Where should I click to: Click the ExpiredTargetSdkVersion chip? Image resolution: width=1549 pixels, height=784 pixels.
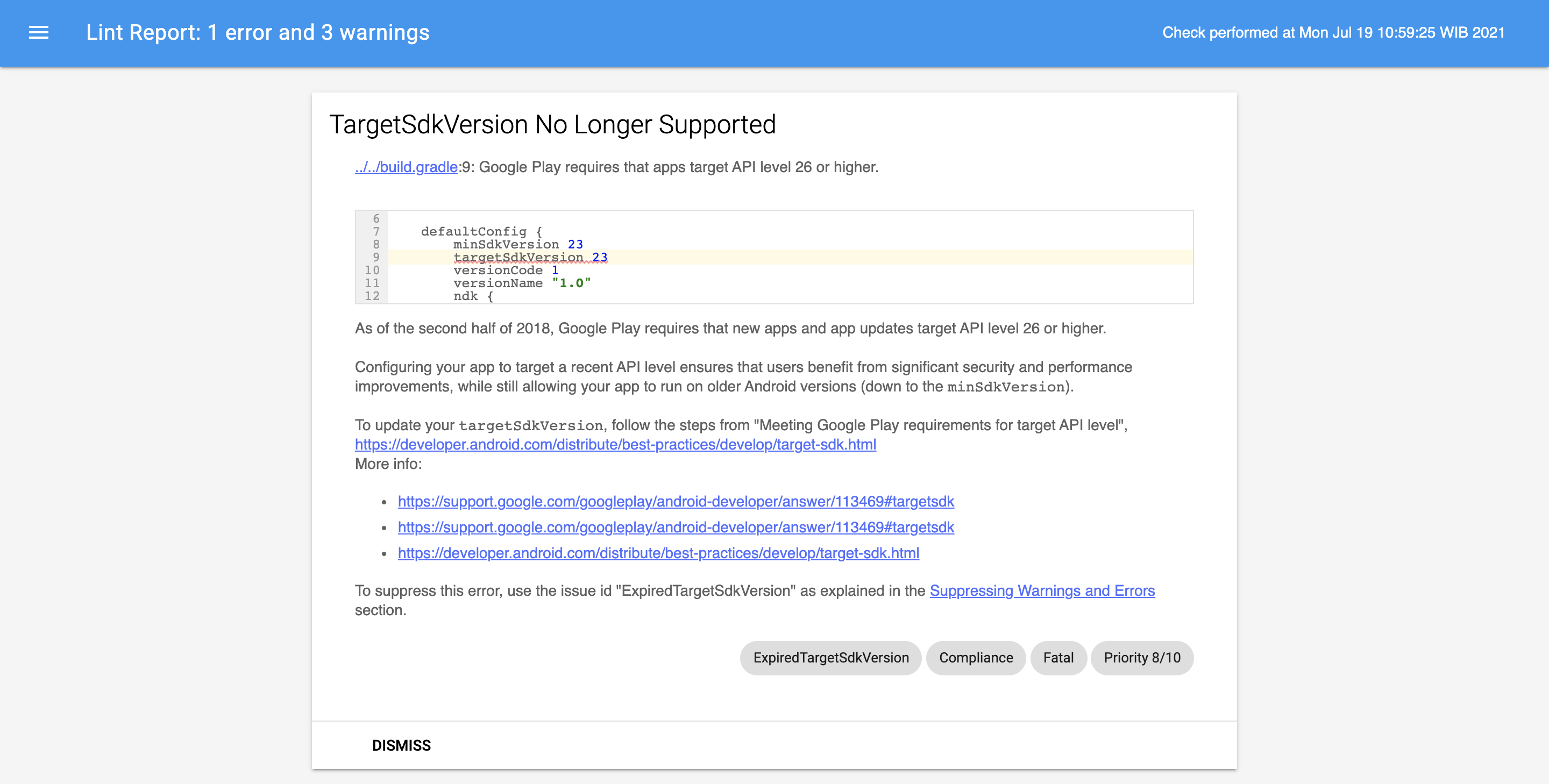830,658
